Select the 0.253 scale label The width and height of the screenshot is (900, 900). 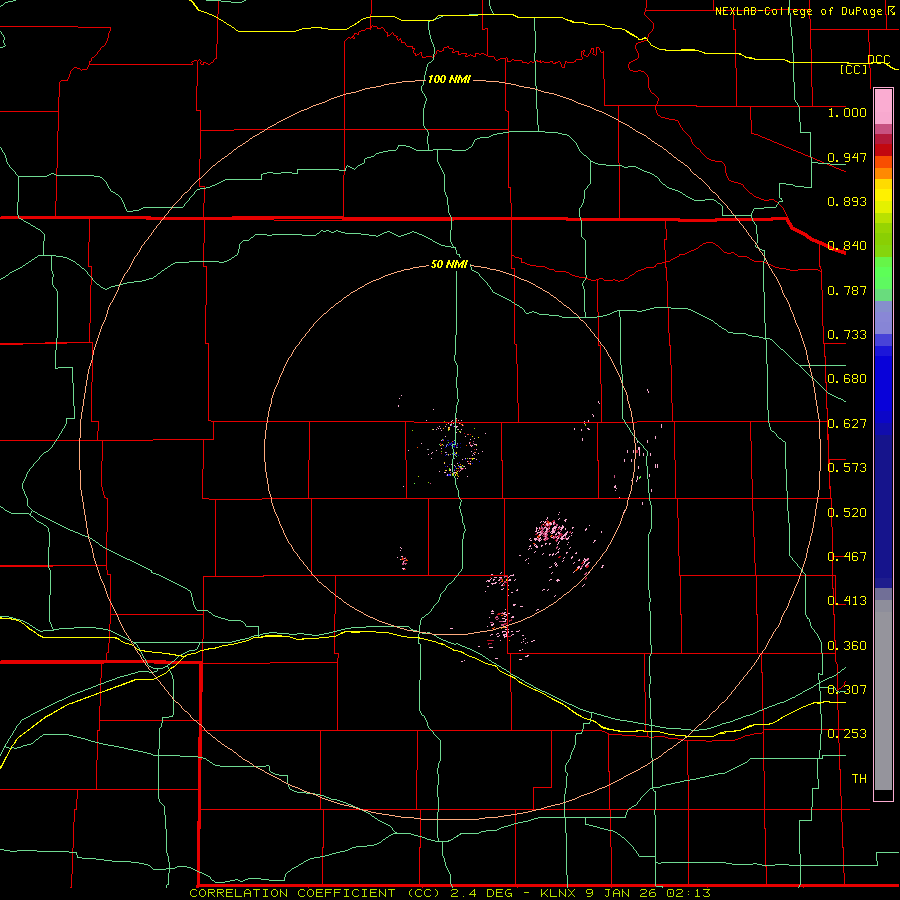tap(847, 734)
